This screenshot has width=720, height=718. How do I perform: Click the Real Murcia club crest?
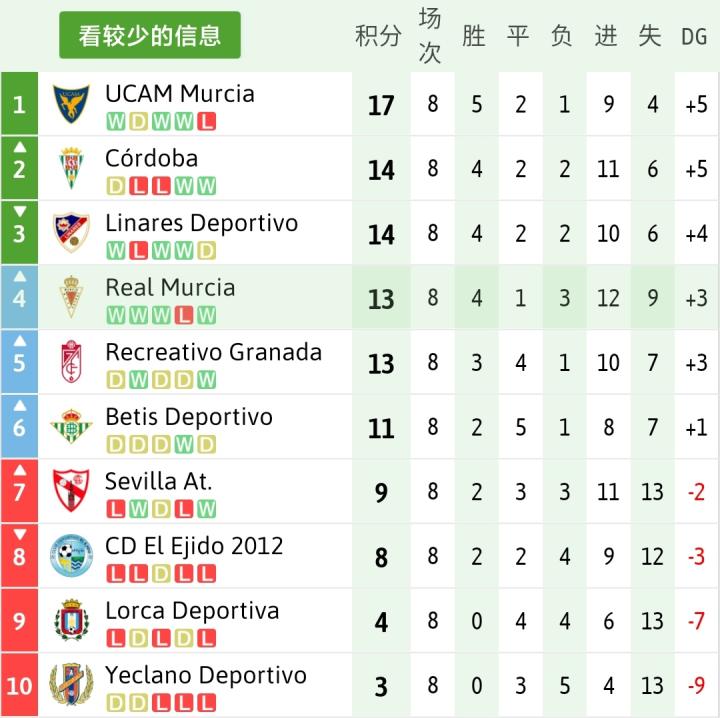point(71,297)
